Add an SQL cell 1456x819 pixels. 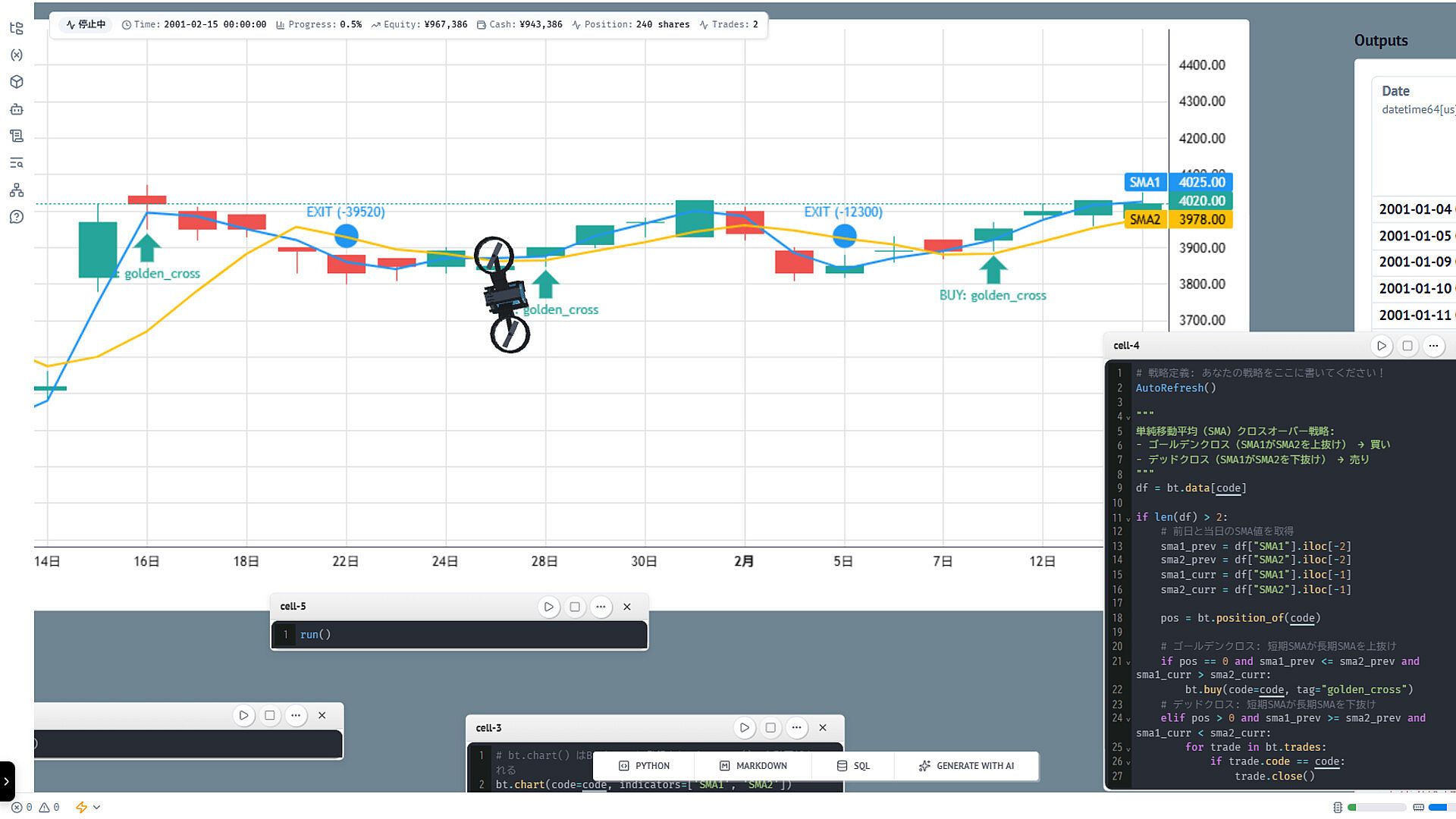coord(853,766)
